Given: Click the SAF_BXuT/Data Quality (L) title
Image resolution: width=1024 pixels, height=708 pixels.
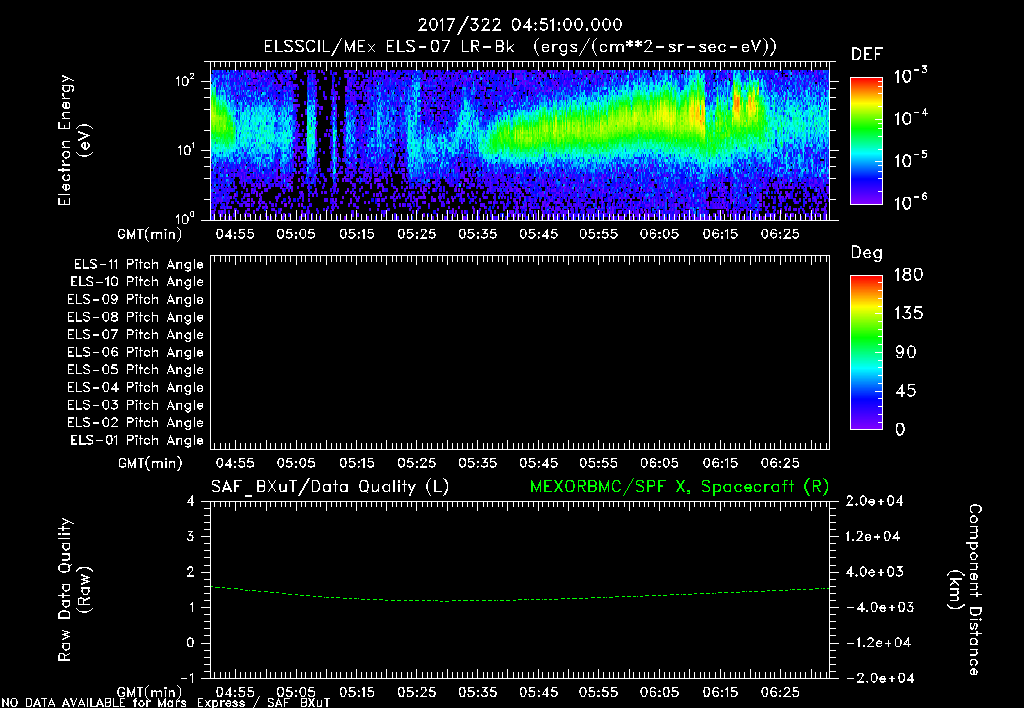Looking at the screenshot, I should 330,487.
